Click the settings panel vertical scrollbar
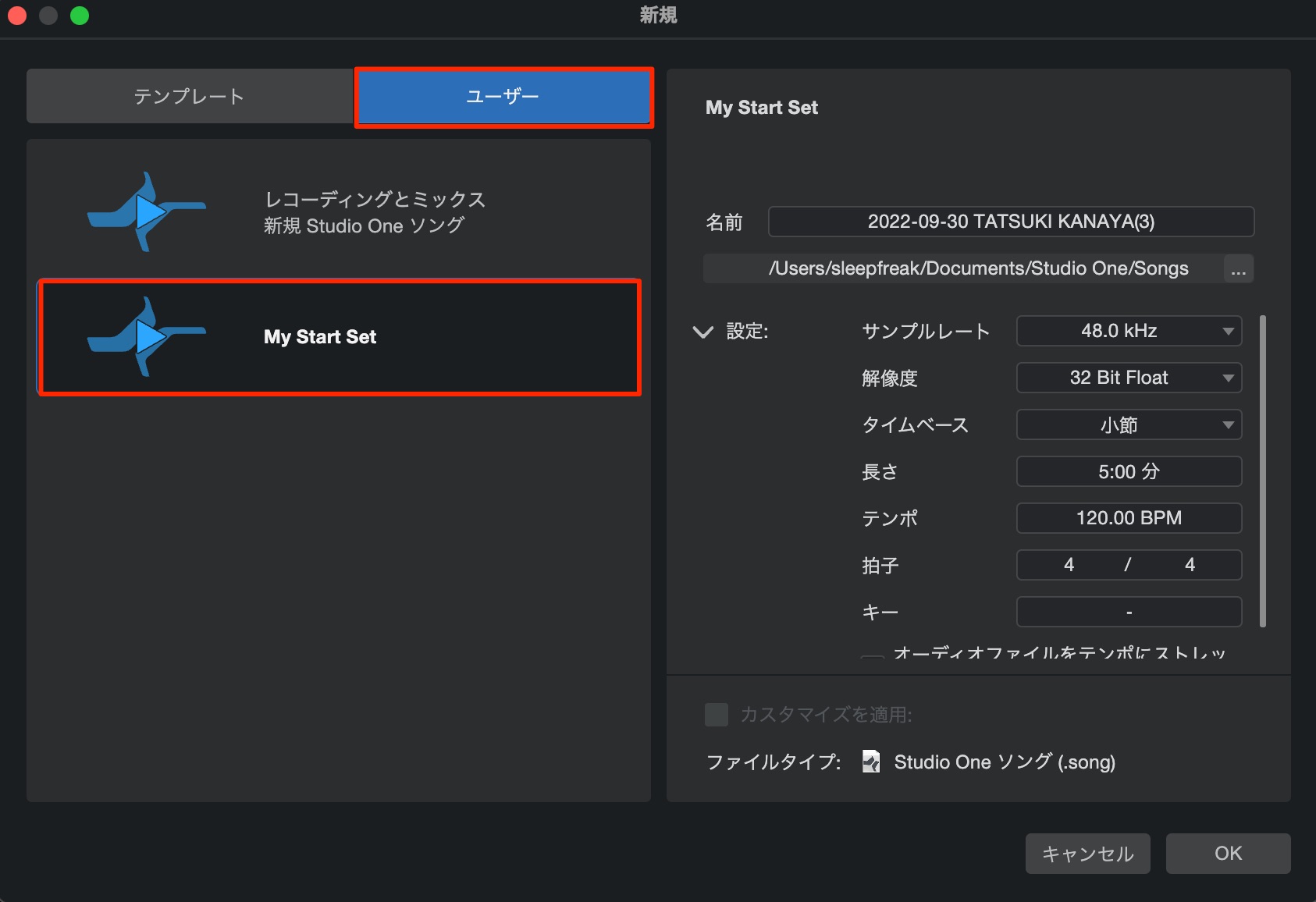This screenshot has width=1316, height=902. (1263, 471)
